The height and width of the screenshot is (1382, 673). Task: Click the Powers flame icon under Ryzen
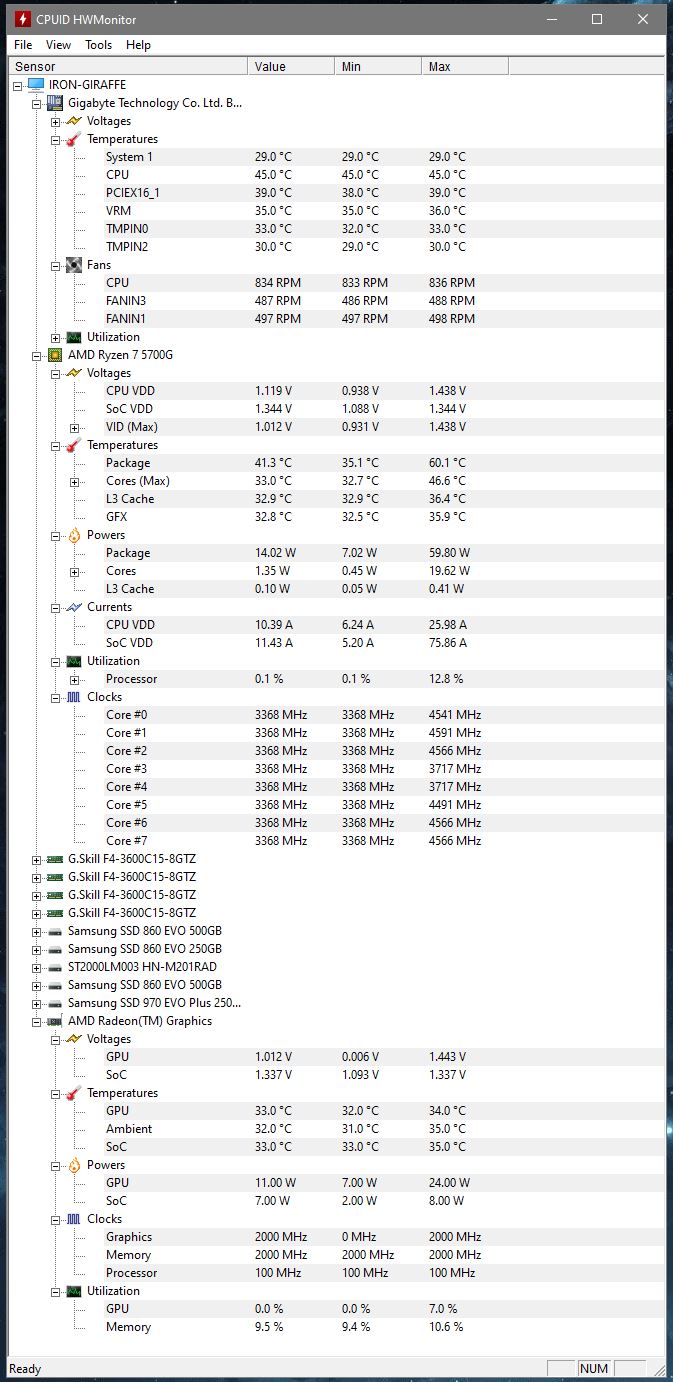(74, 535)
